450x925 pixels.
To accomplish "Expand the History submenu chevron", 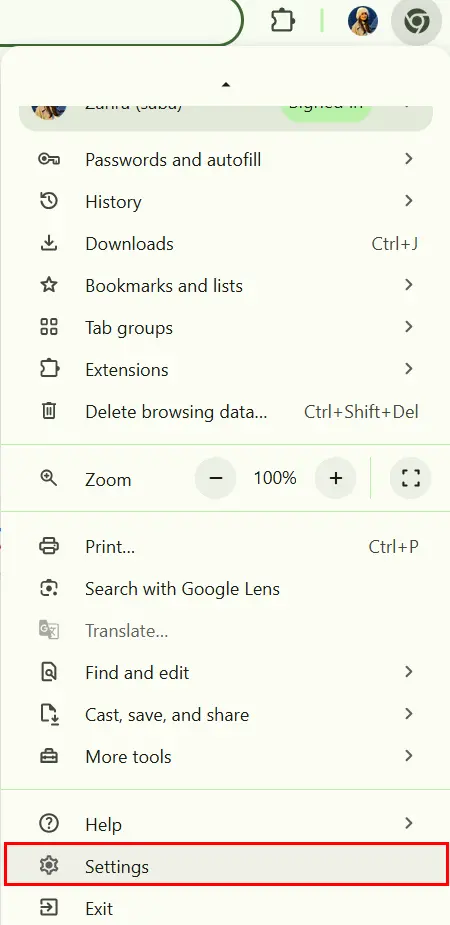I will (409, 201).
